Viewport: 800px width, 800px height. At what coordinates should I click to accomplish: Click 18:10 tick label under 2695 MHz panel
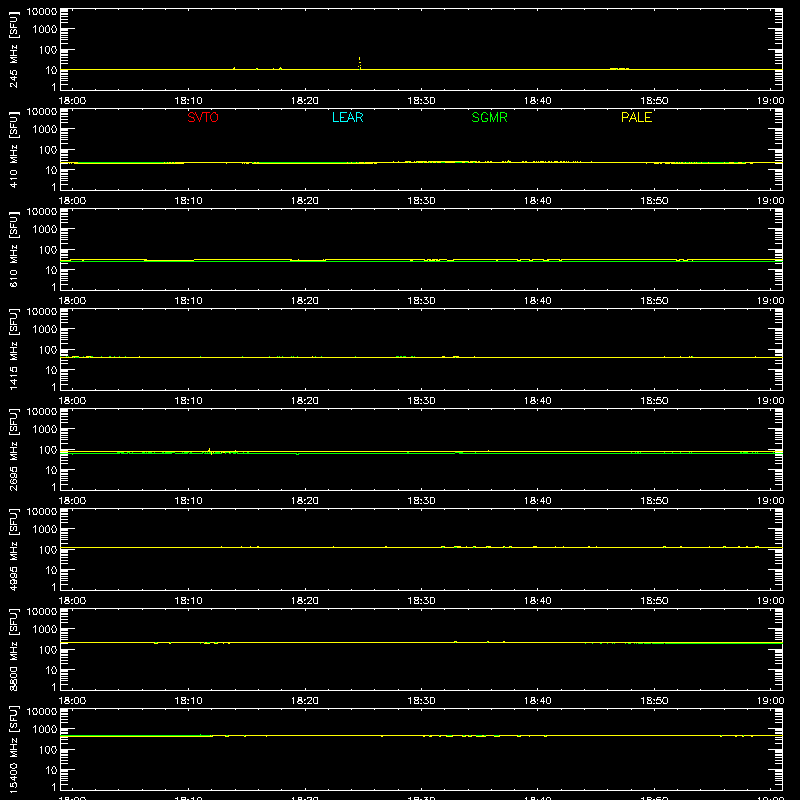click(x=188, y=501)
